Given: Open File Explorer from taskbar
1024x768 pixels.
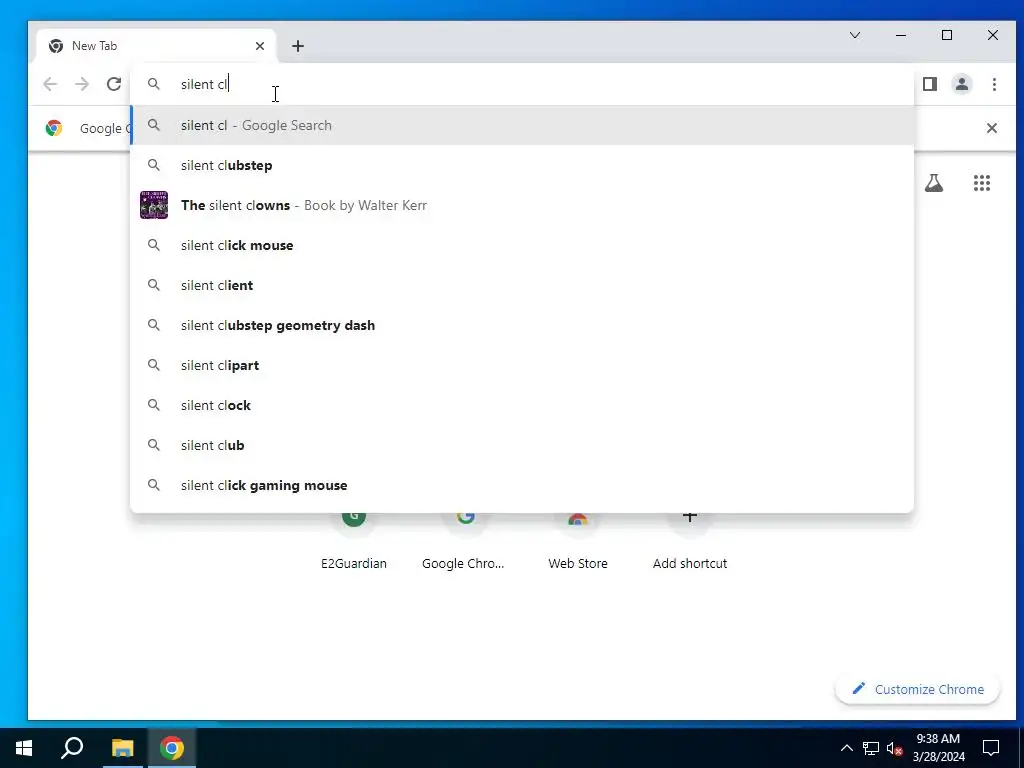Looking at the screenshot, I should point(122,748).
